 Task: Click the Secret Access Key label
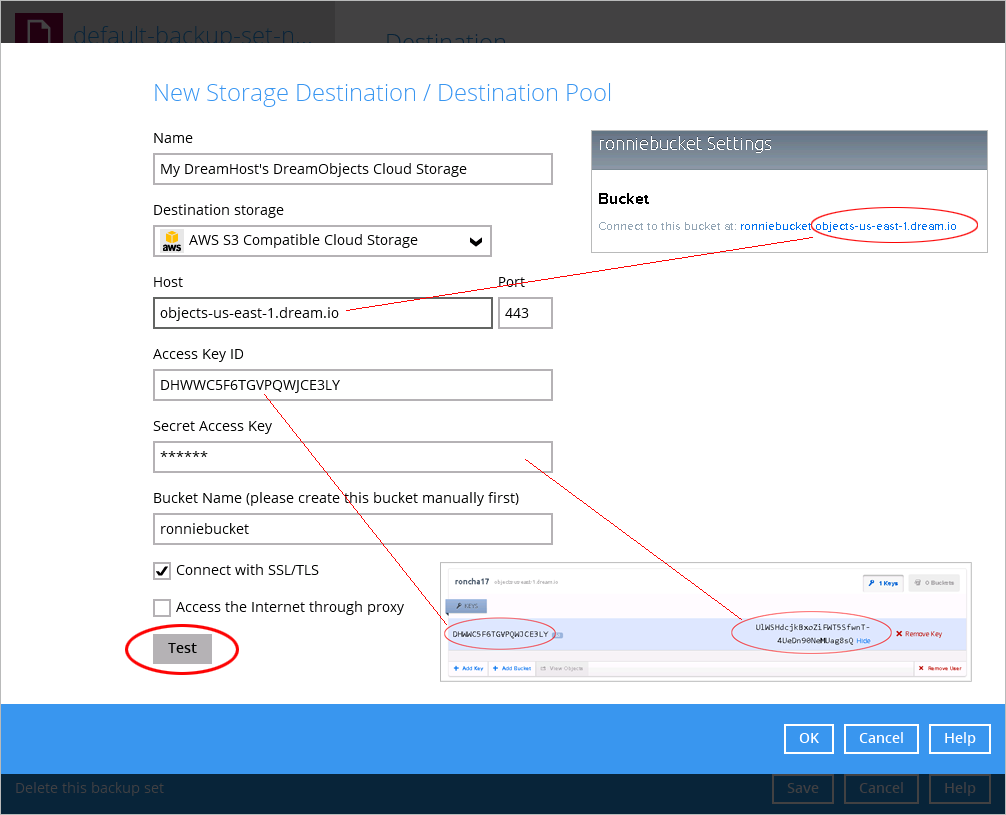[x=212, y=426]
